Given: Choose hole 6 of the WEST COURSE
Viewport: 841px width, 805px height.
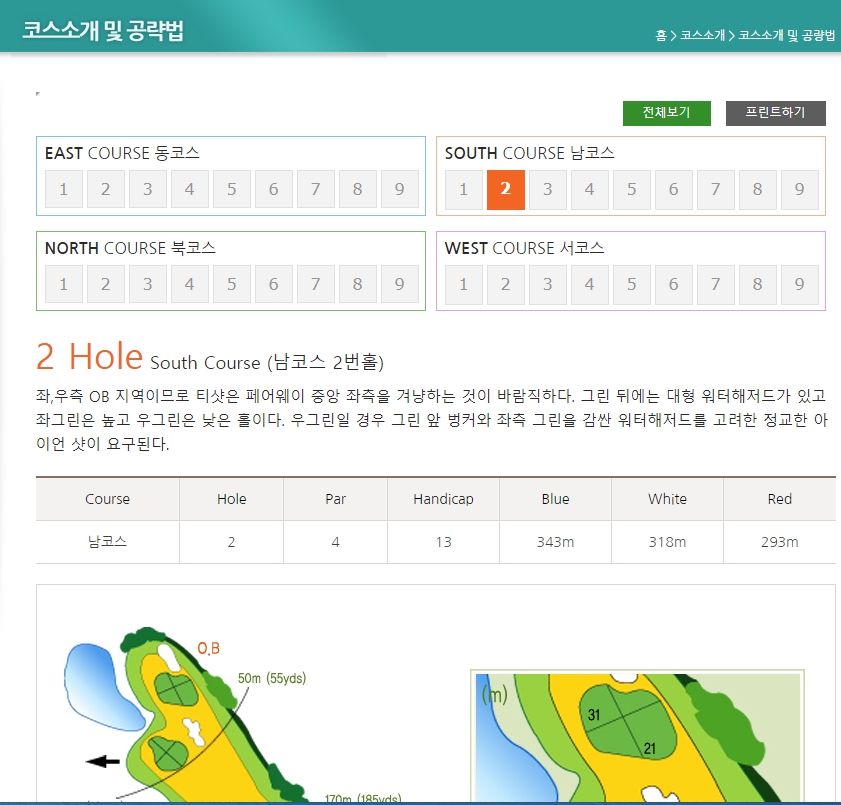Looking at the screenshot, I should point(673,284).
